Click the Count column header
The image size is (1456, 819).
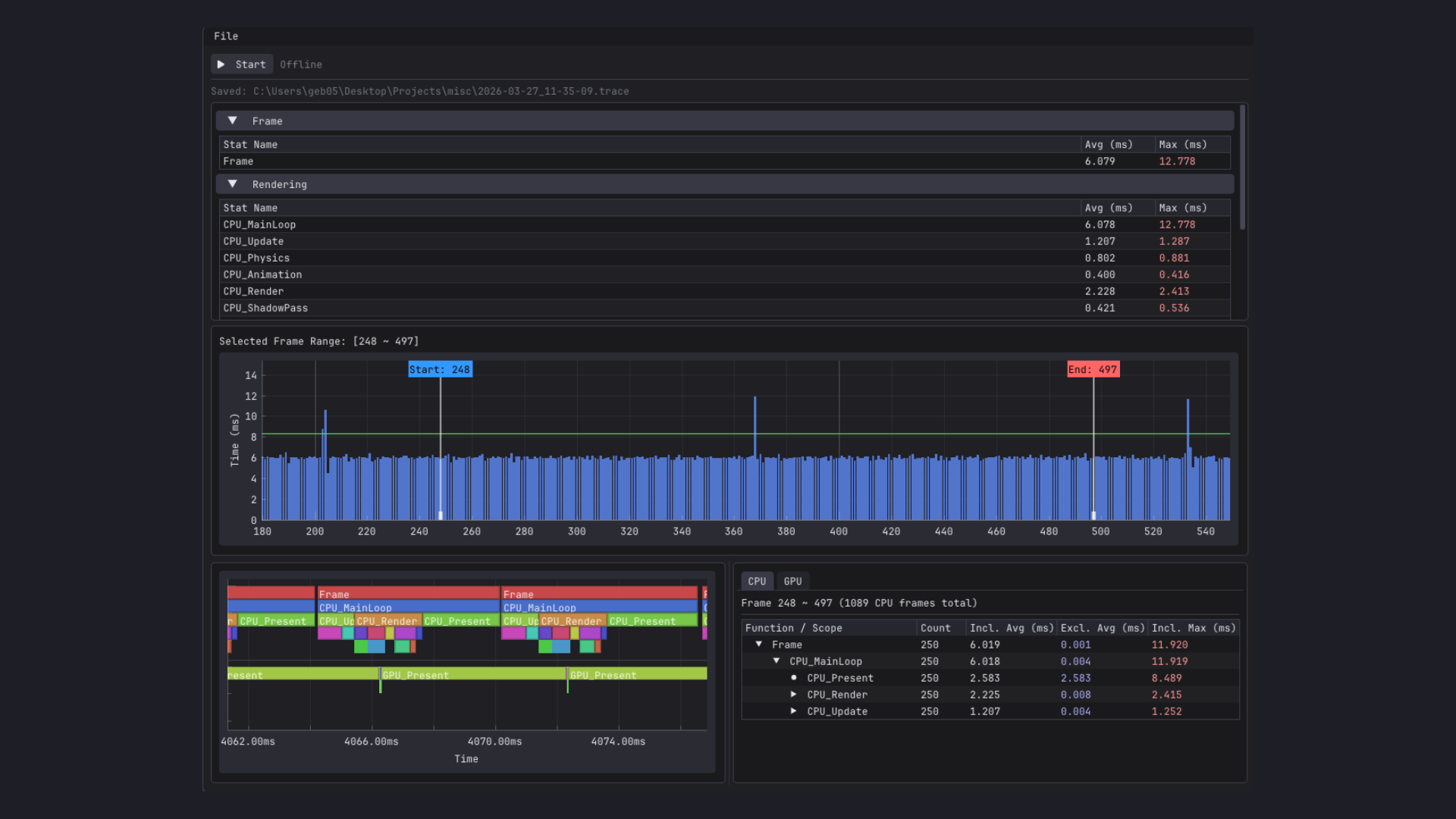[x=935, y=628]
